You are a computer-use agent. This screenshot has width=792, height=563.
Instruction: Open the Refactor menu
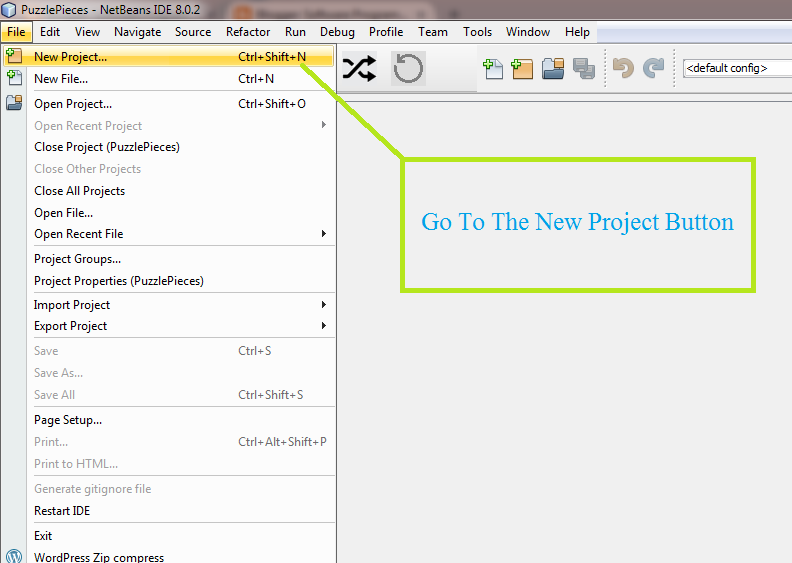tap(248, 32)
